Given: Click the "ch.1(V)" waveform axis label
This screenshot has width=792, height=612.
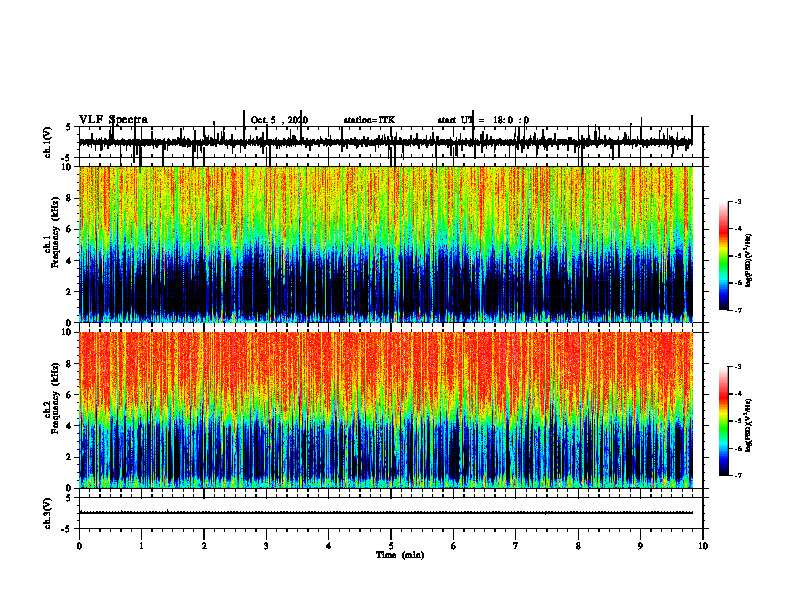Looking at the screenshot, I should (48, 142).
